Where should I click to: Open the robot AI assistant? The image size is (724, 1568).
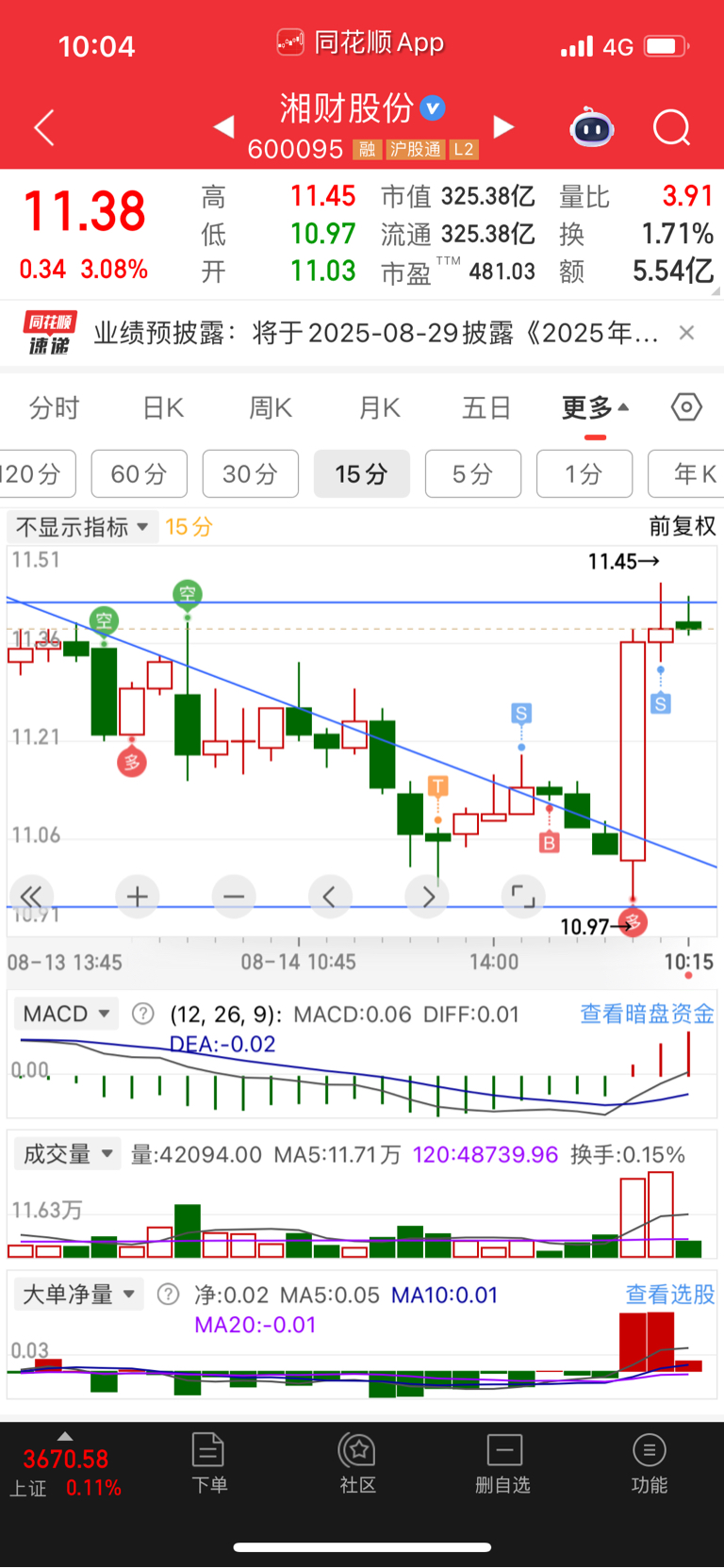[x=592, y=127]
